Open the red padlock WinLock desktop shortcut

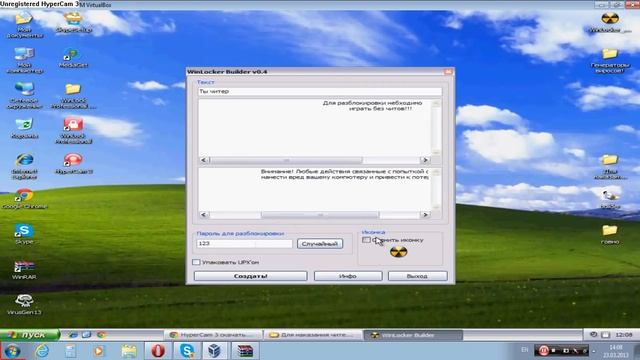click(x=73, y=131)
